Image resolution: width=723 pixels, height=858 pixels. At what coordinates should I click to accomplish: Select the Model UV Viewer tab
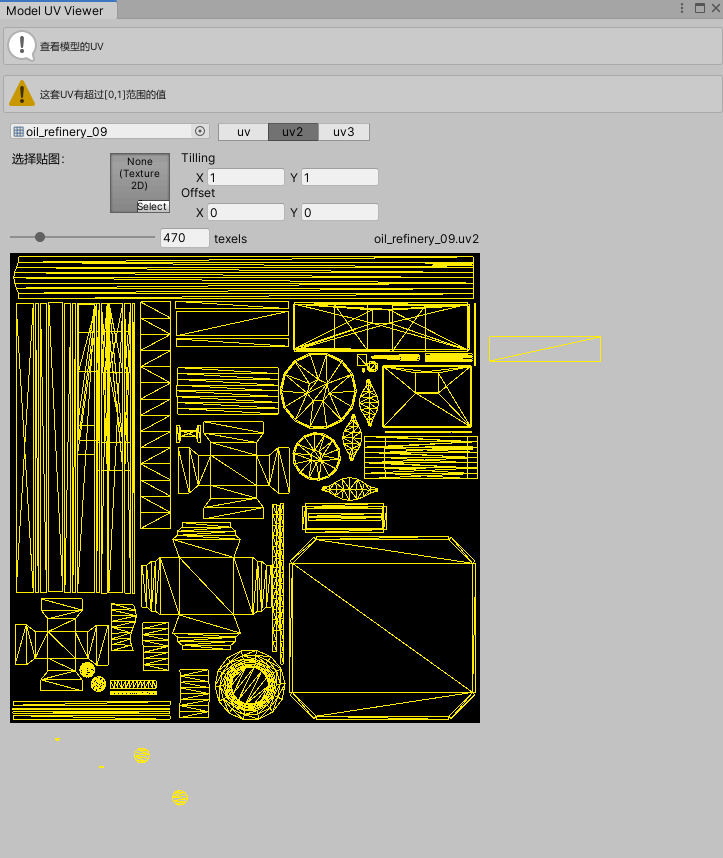pos(56,9)
